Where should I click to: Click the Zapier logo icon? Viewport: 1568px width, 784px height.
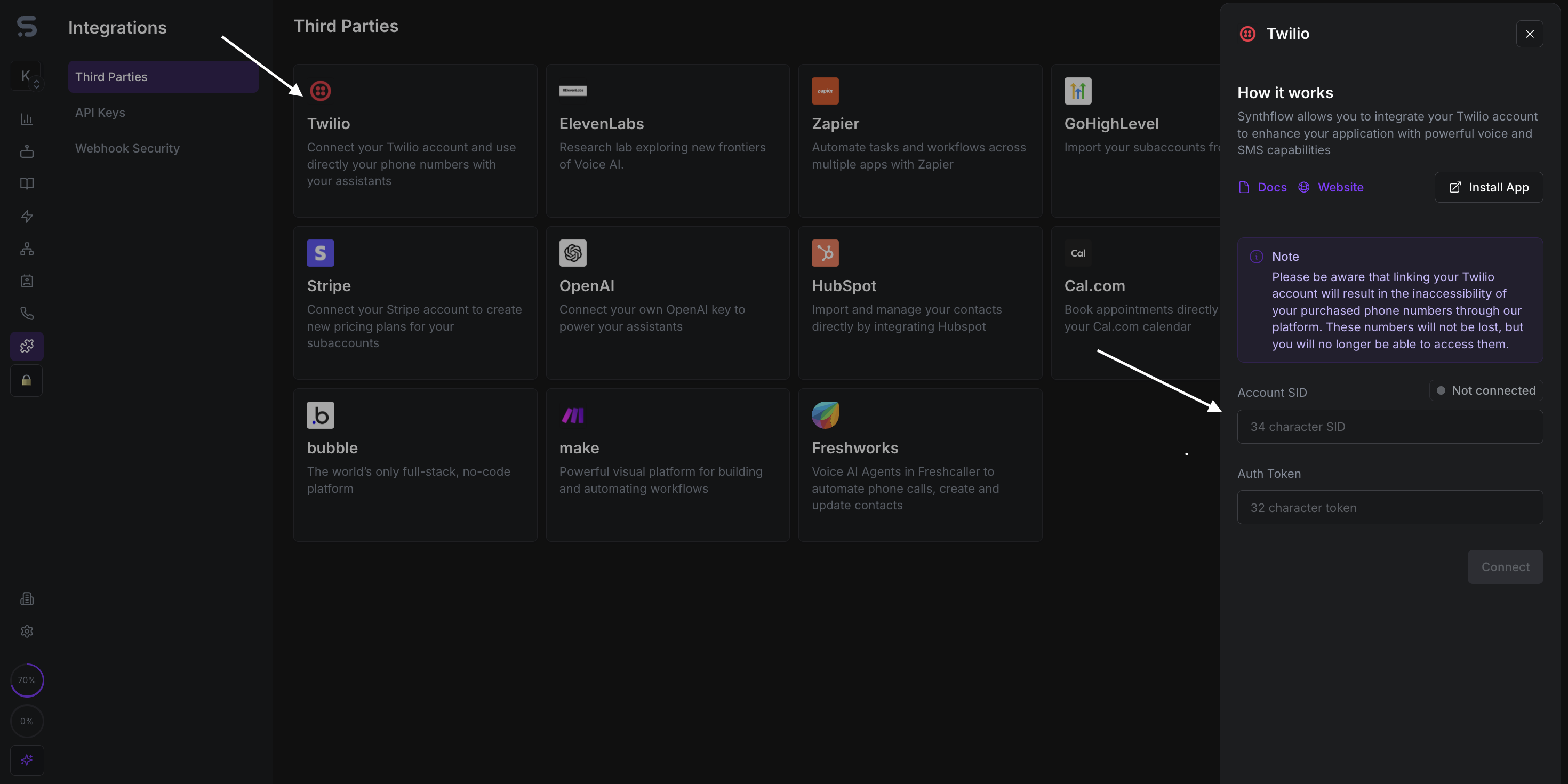coord(825,91)
